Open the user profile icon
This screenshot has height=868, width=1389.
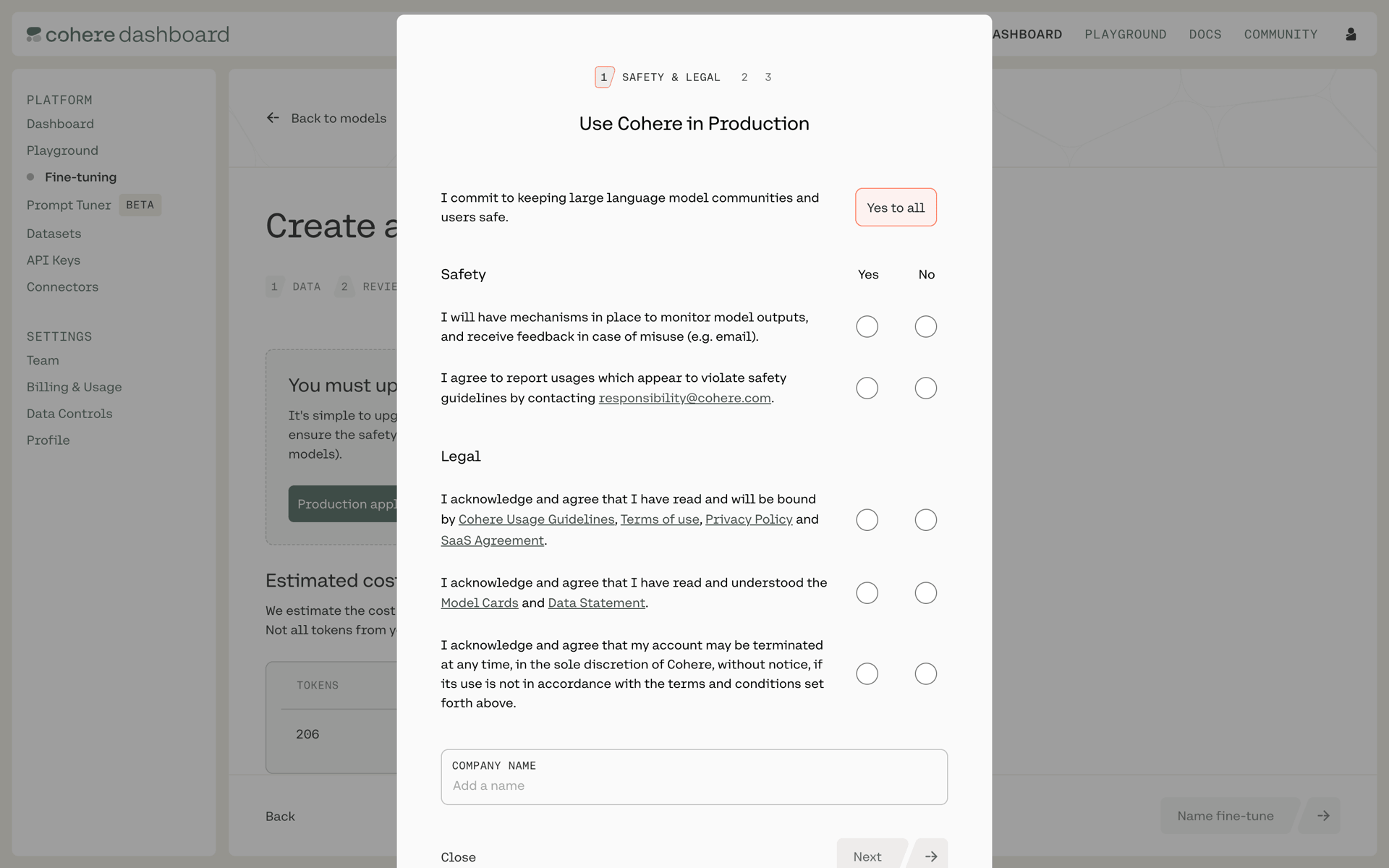1351,34
